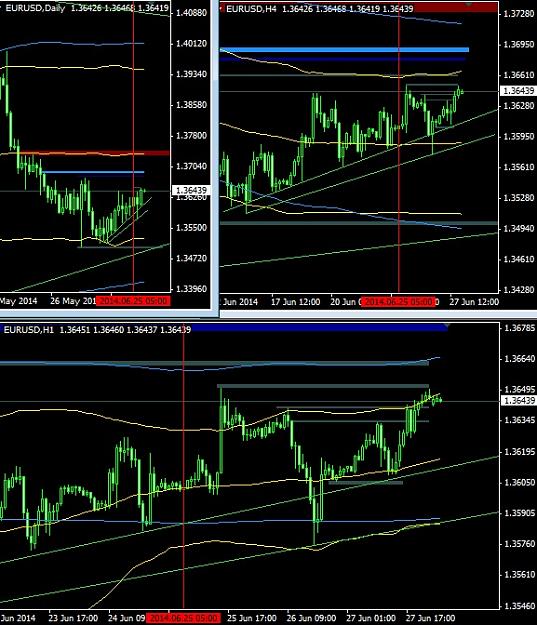Select dark blue bar atop H1 chart
This screenshot has width=537, height=625.
[x=319, y=328]
